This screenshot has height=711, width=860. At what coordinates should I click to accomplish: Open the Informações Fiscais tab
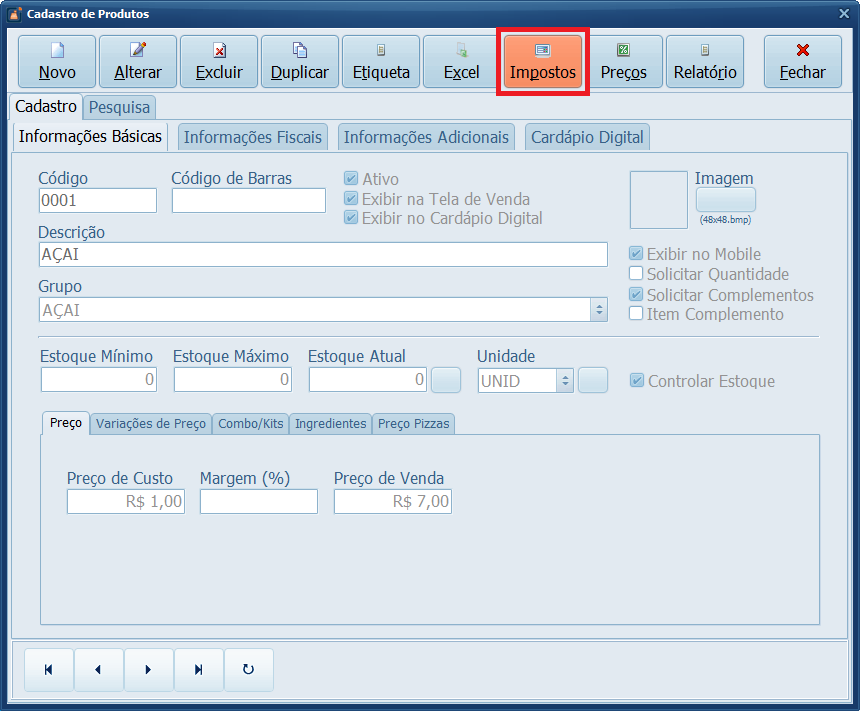click(253, 137)
